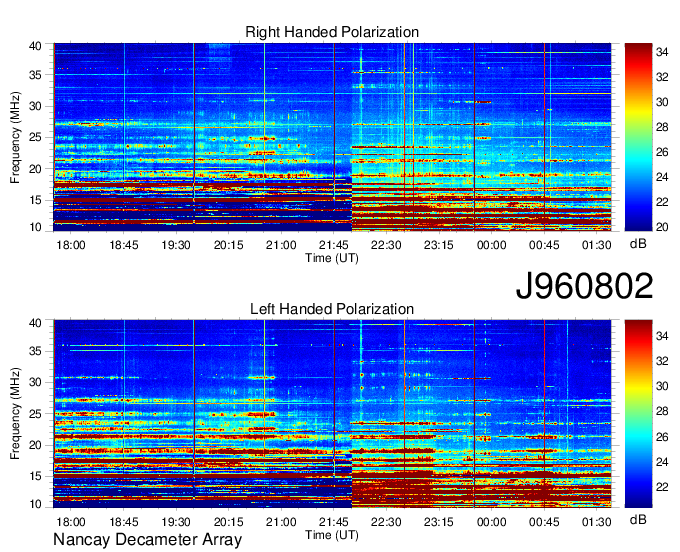Click 10 MHz tick on right-handed frequency axis

35,227
